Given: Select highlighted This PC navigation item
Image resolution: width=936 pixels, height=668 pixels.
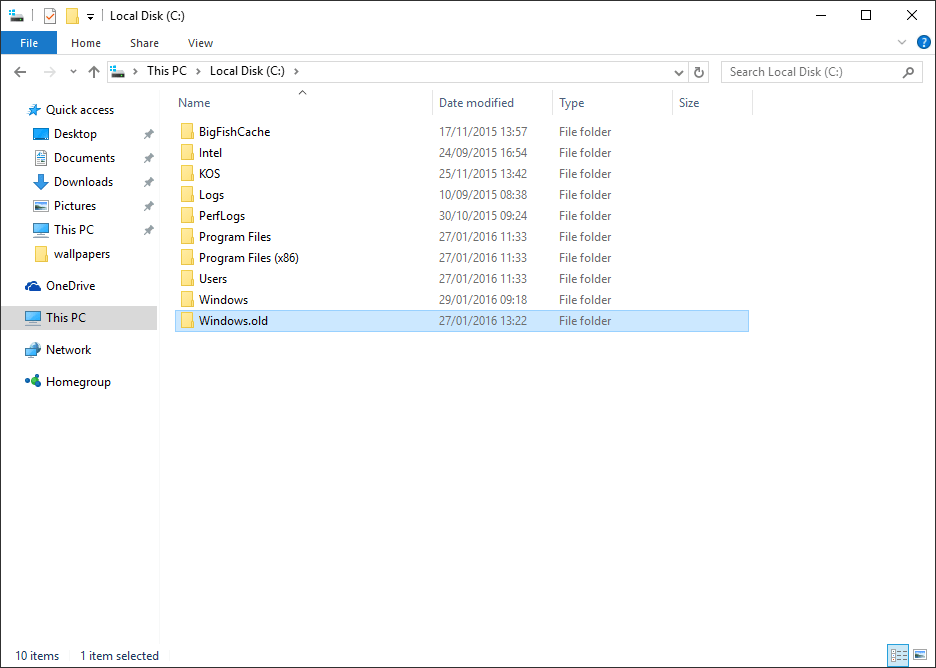Looking at the screenshot, I should pos(79,318).
